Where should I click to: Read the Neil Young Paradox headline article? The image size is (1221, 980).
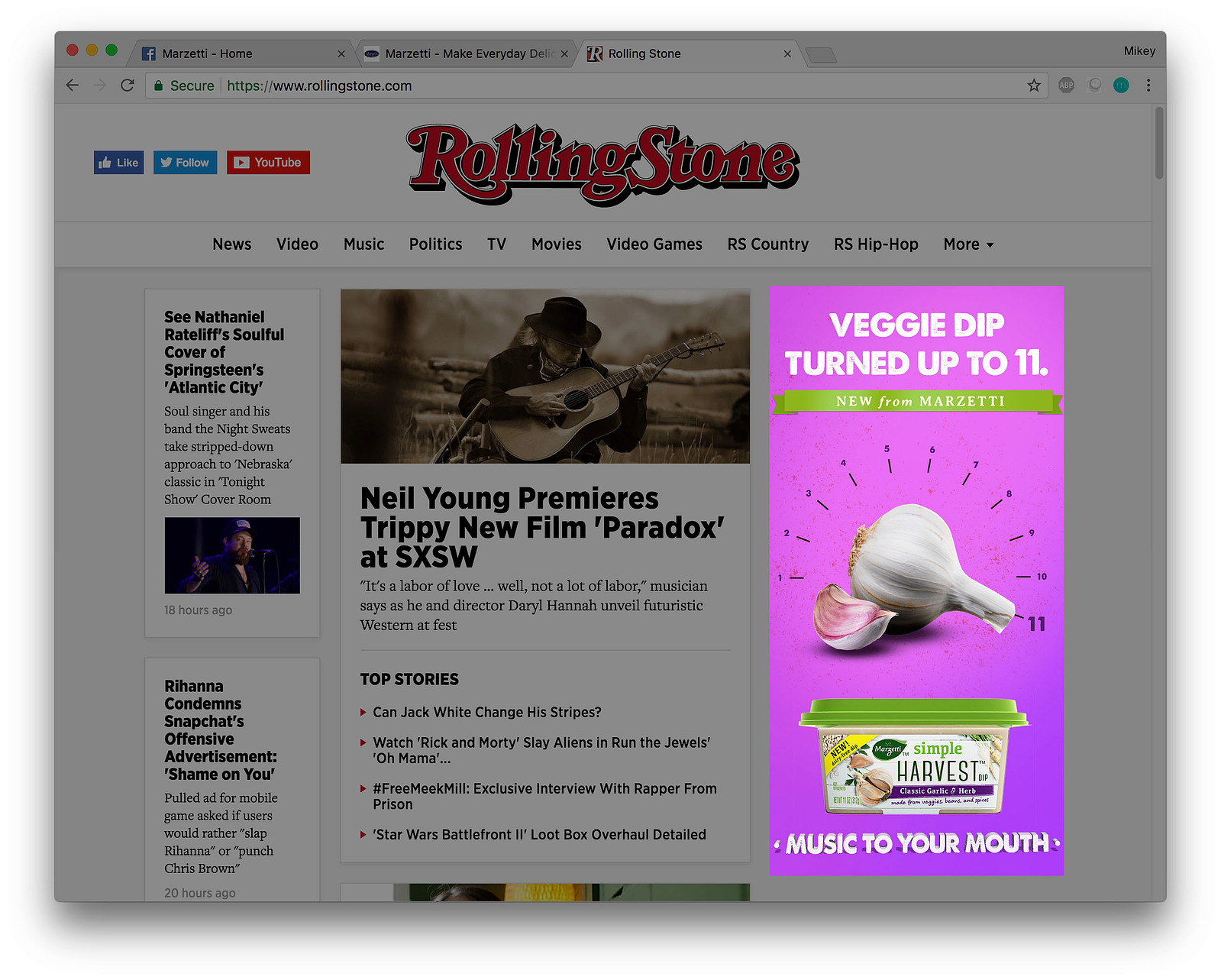click(x=542, y=528)
